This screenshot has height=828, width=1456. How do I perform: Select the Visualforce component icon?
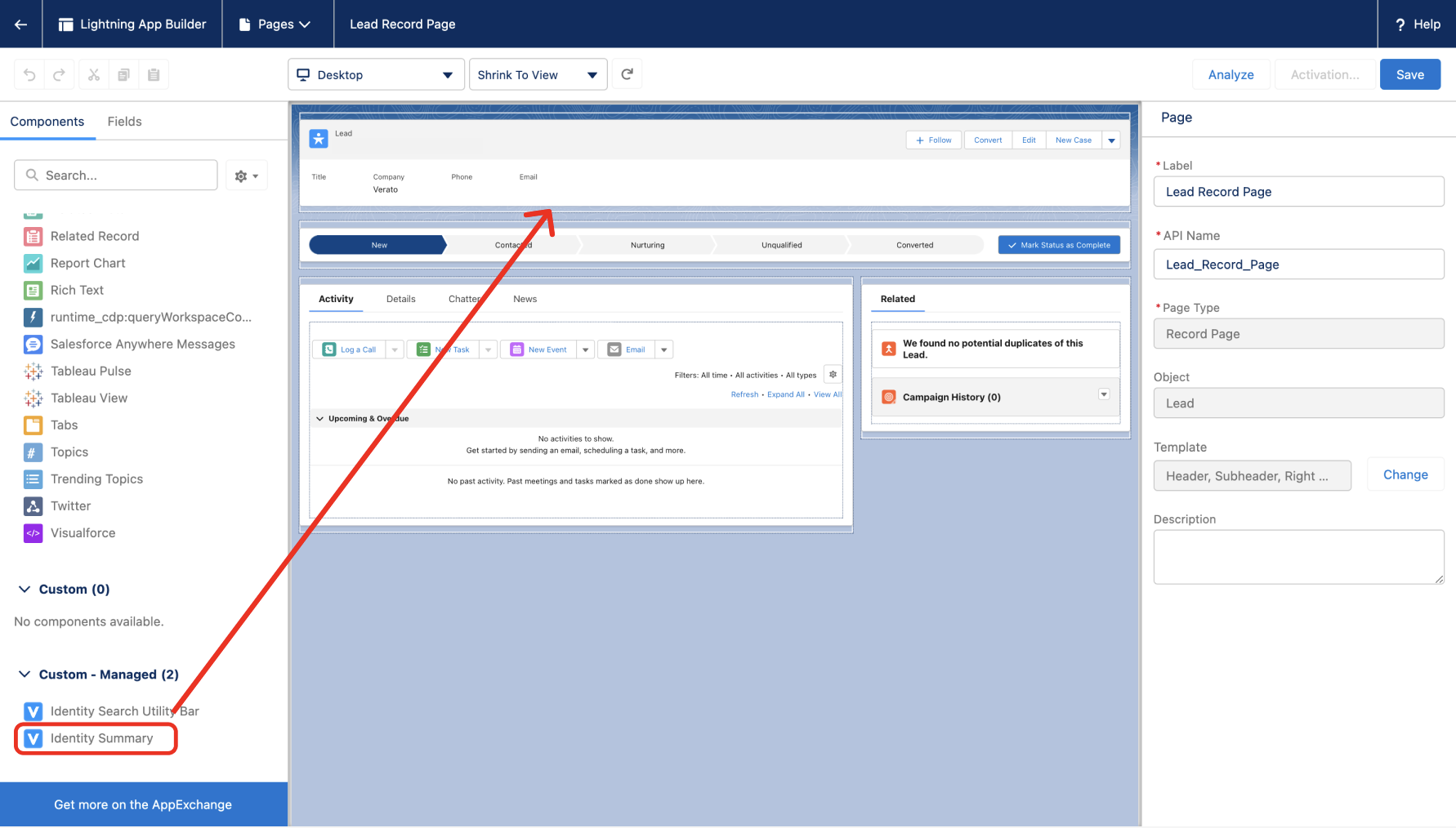pos(33,532)
